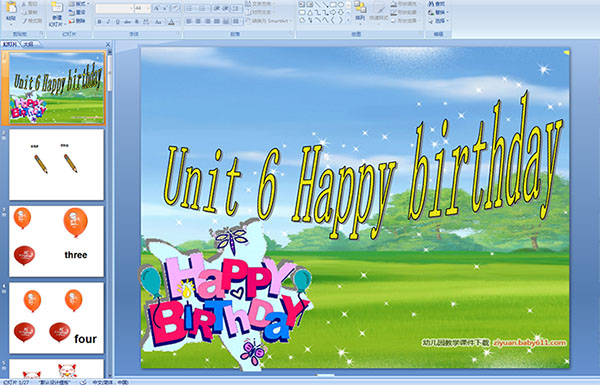Select the oval shape in the gallery
The width and height of the screenshot is (600, 385).
pyautogui.click(x=341, y=4)
